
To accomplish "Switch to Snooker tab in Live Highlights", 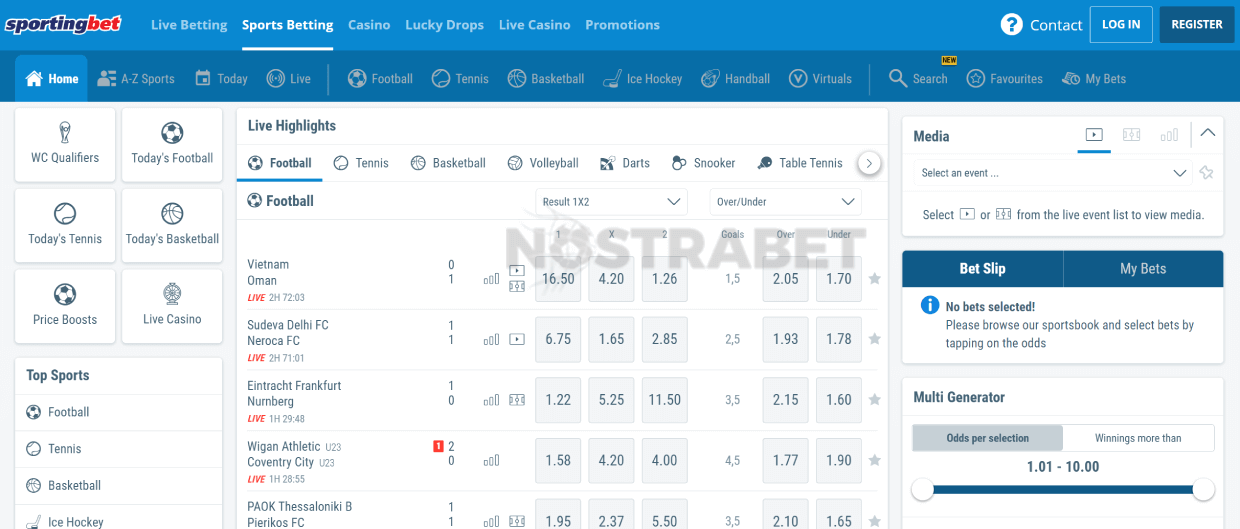I will [x=703, y=163].
